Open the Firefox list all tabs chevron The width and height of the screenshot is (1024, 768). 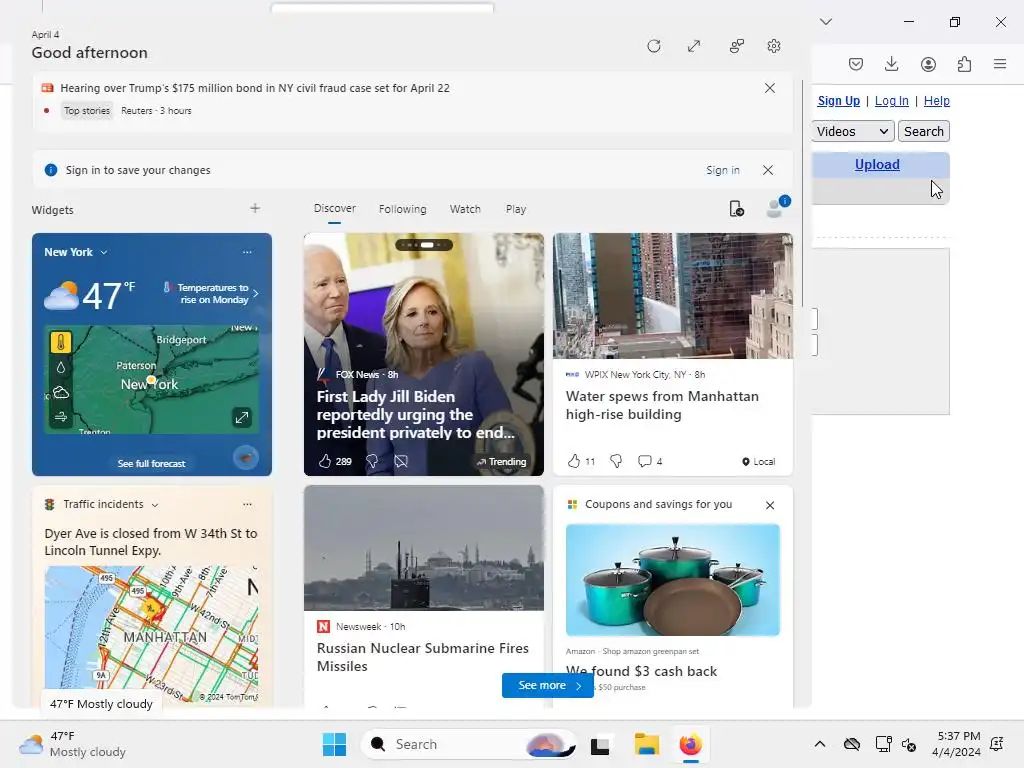[826, 22]
